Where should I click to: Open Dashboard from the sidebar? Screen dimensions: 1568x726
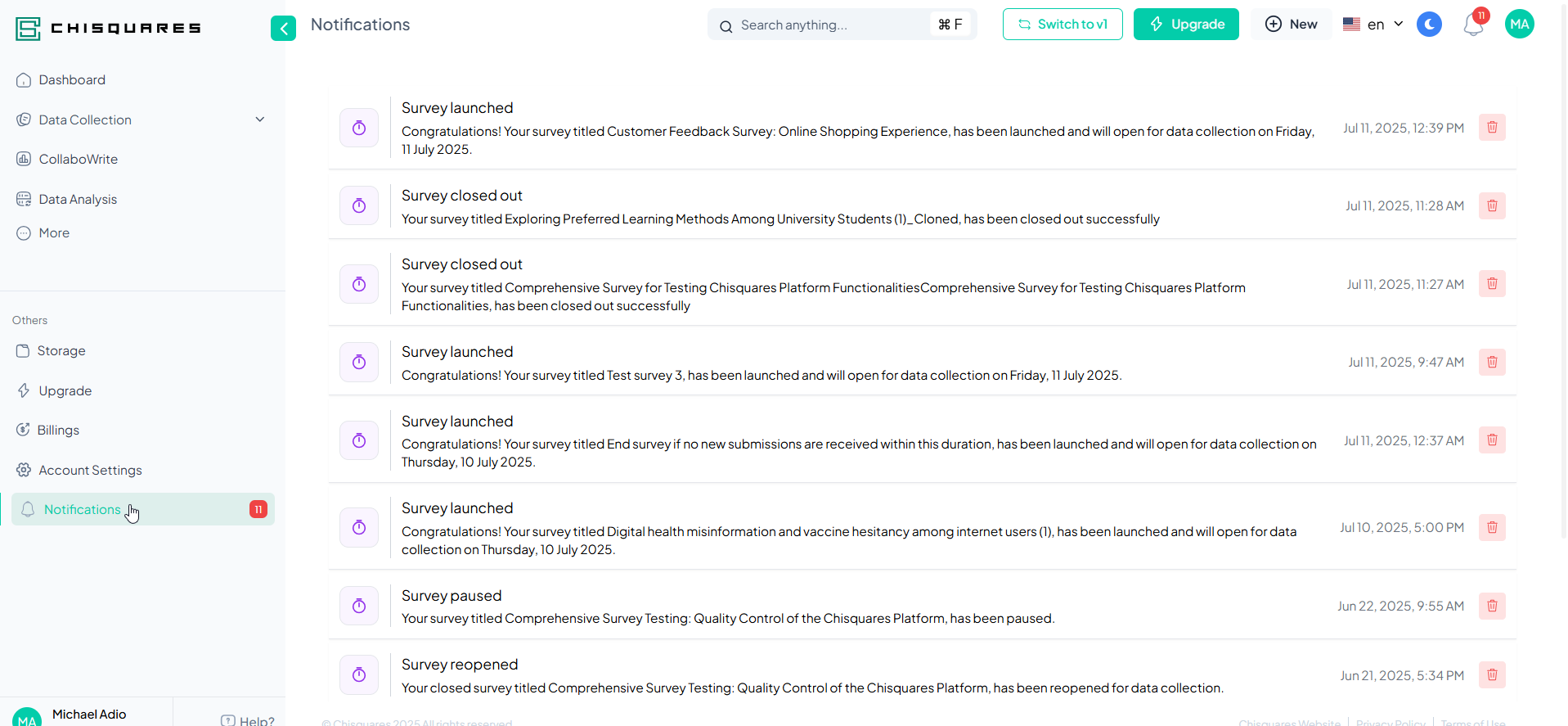[72, 80]
